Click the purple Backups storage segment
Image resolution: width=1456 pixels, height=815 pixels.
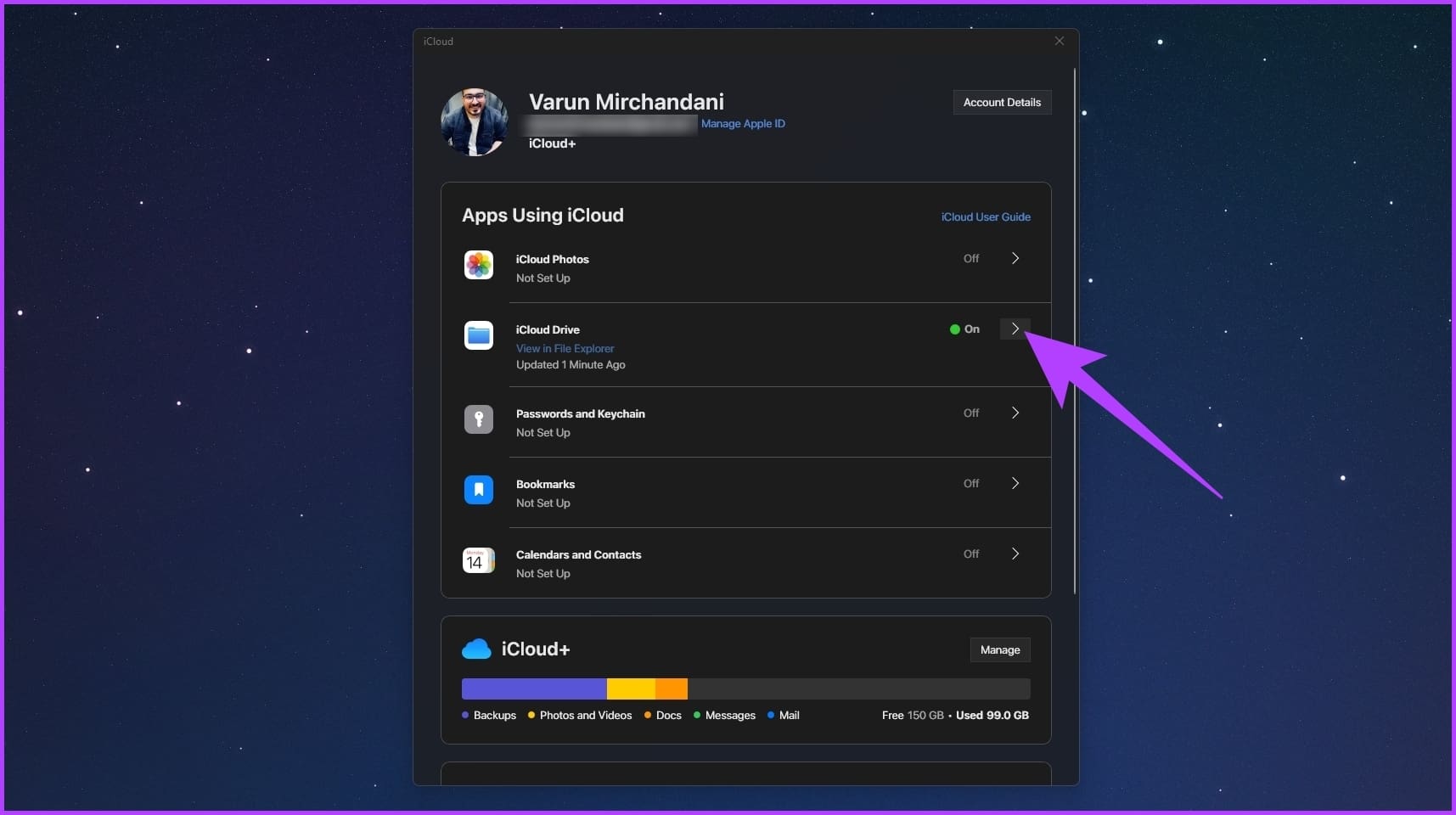[534, 689]
